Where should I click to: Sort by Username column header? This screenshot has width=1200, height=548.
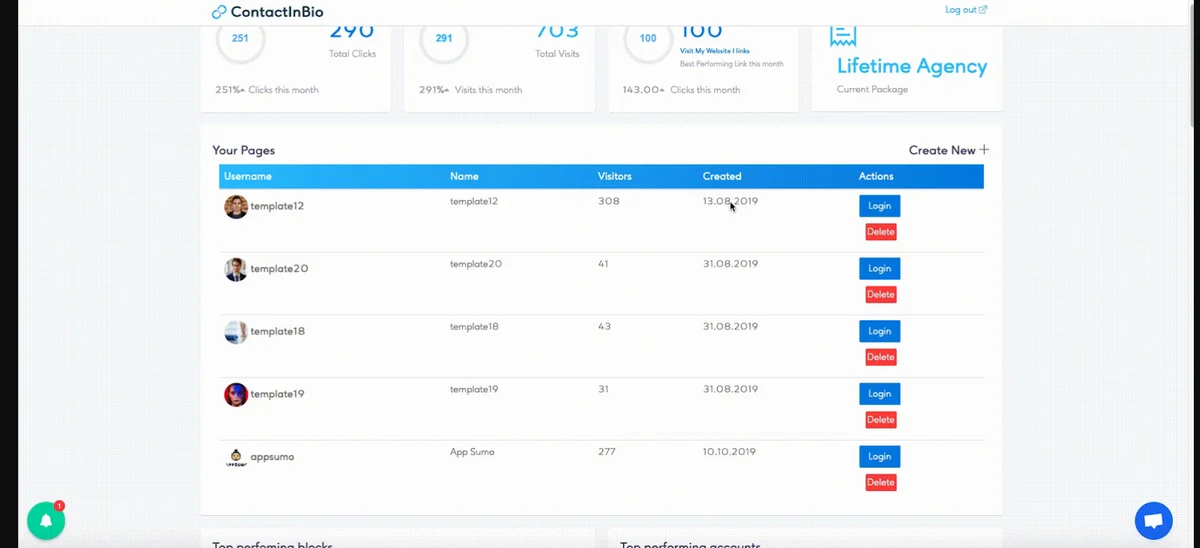pos(248,176)
